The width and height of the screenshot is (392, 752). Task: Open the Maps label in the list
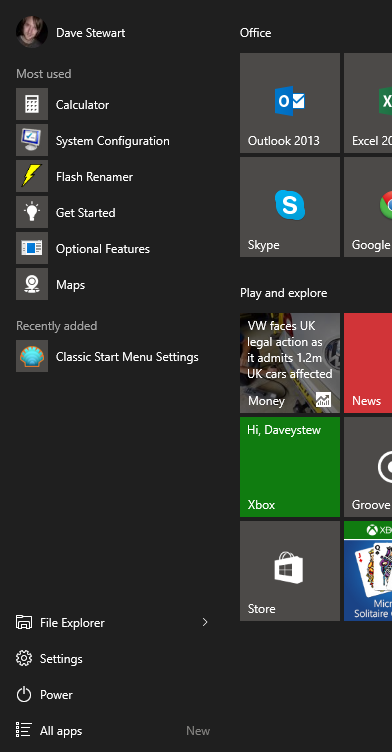[x=70, y=285]
